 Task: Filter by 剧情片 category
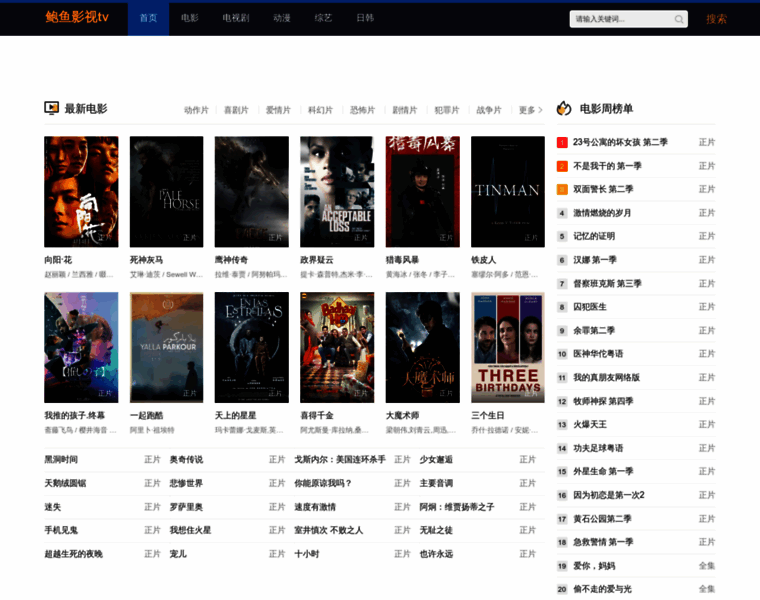405,110
